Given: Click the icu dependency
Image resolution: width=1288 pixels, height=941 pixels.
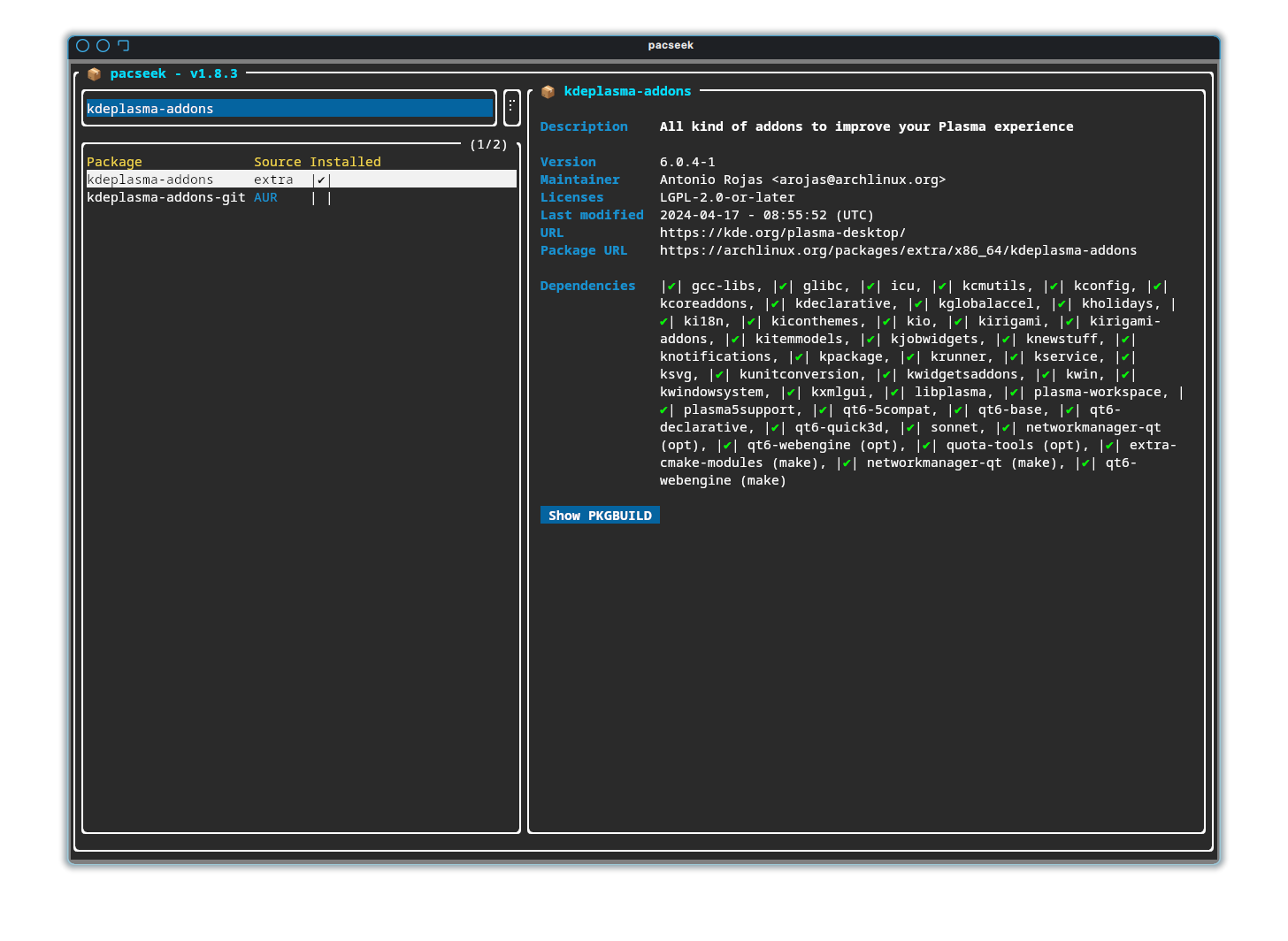Looking at the screenshot, I should click(x=902, y=286).
